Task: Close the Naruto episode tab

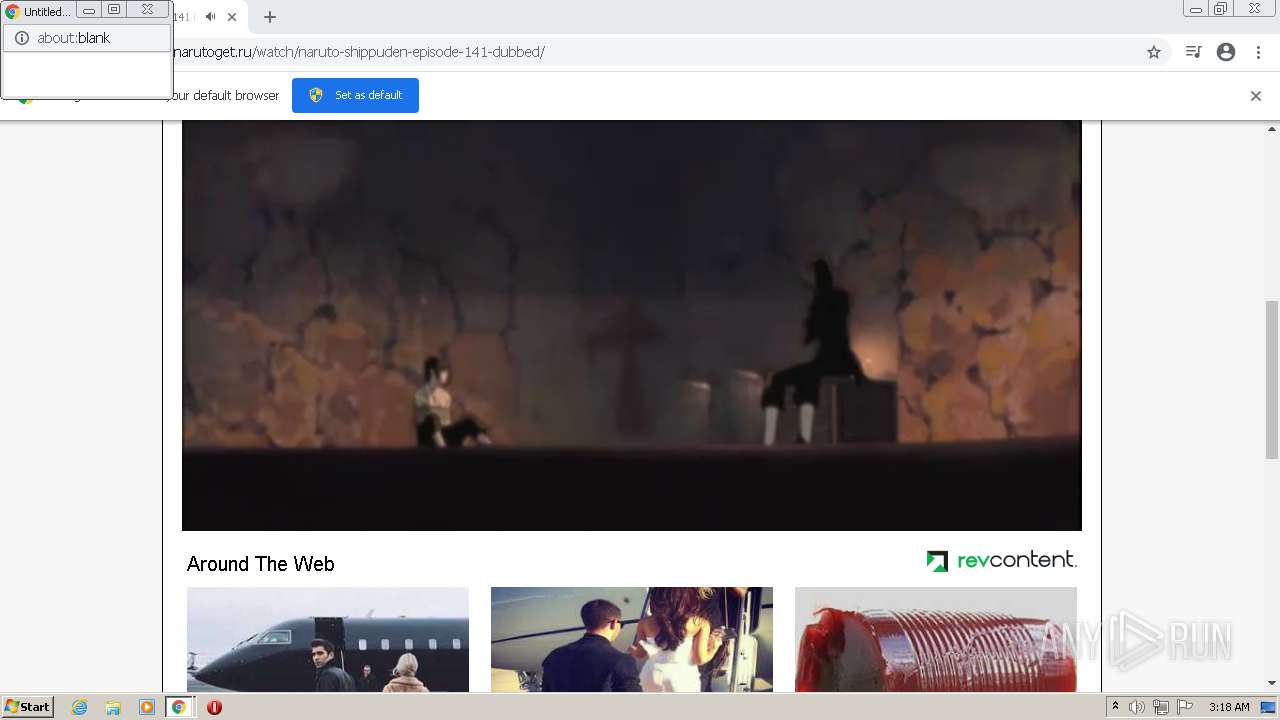Action: pos(232,17)
